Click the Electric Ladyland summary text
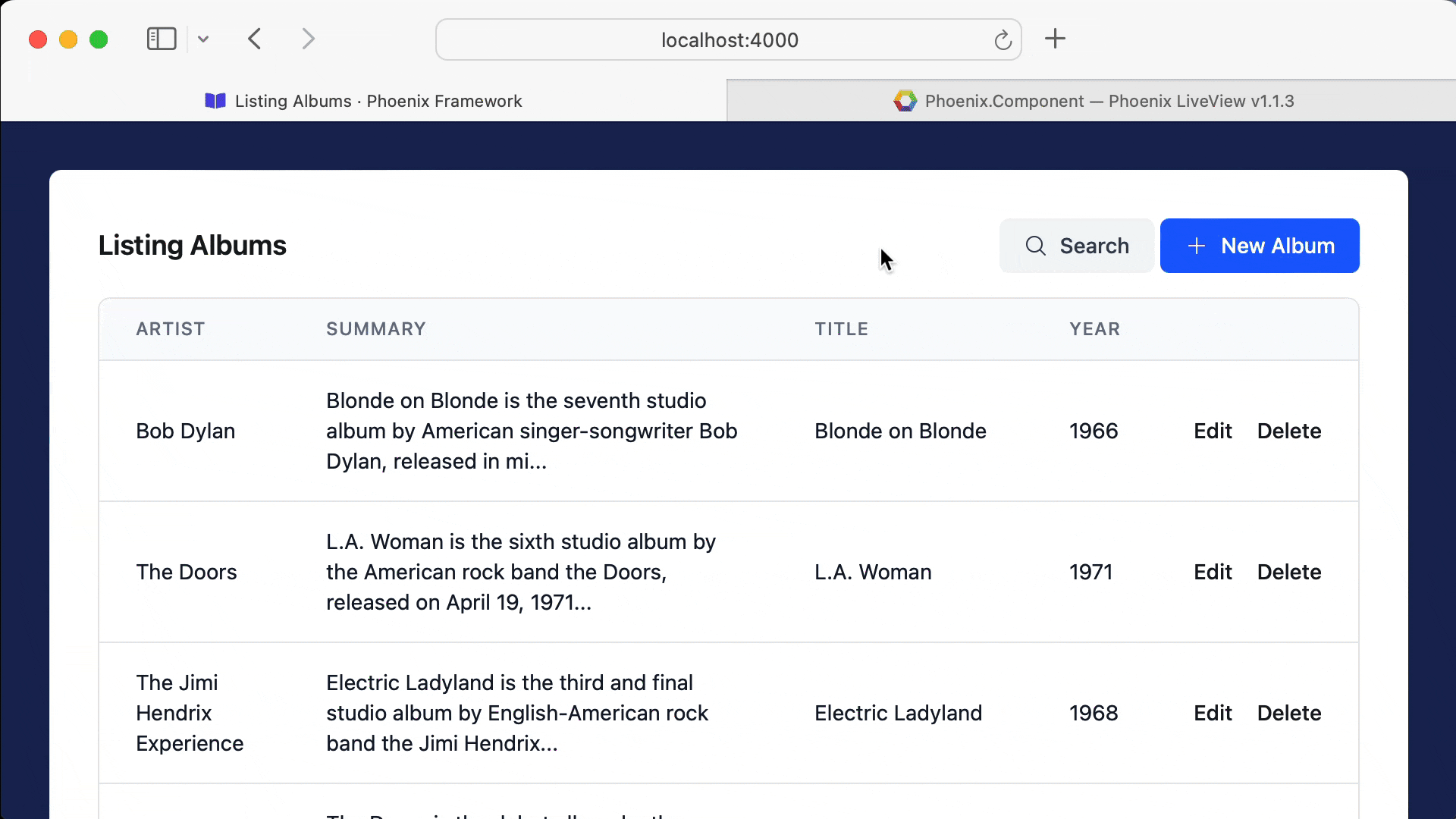This screenshot has width=1456, height=819. click(517, 713)
